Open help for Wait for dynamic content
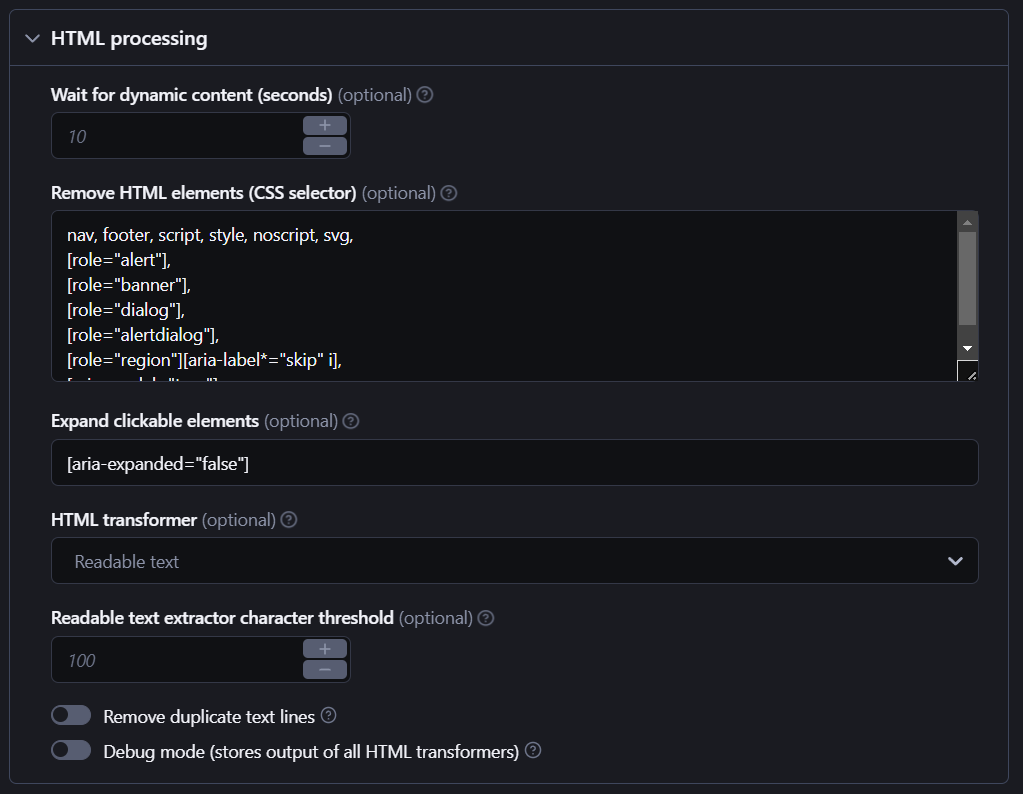The height and width of the screenshot is (794, 1023). [x=424, y=94]
